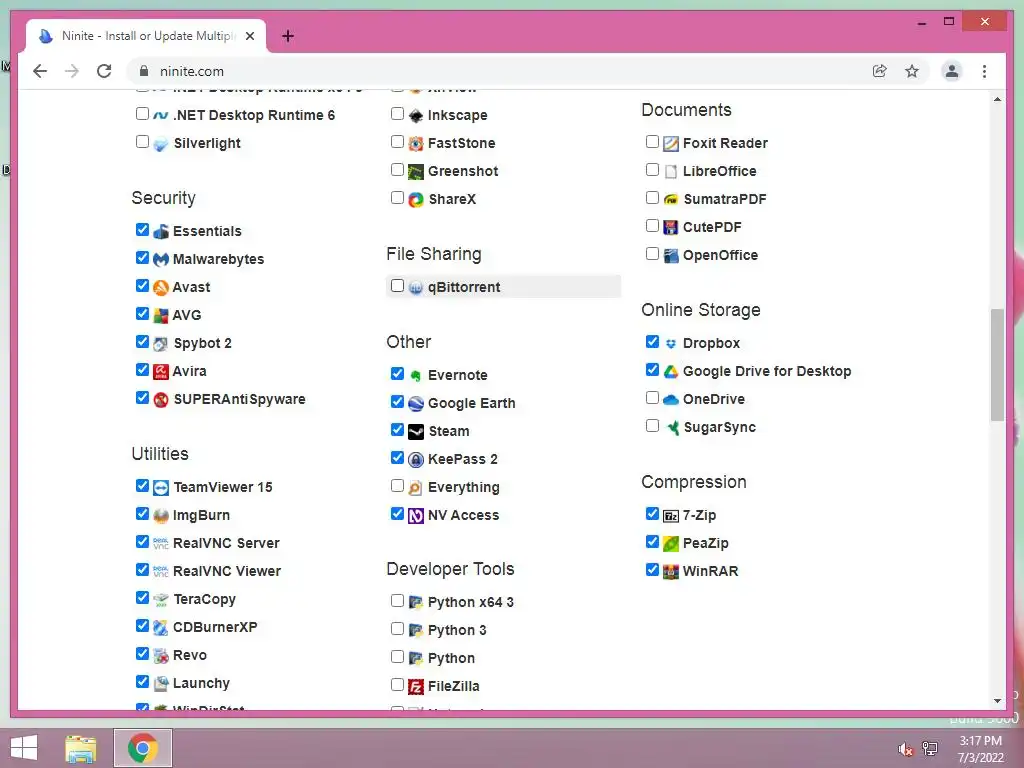Click the SumatraPDF icon
The image size is (1024, 768).
pyautogui.click(x=671, y=200)
